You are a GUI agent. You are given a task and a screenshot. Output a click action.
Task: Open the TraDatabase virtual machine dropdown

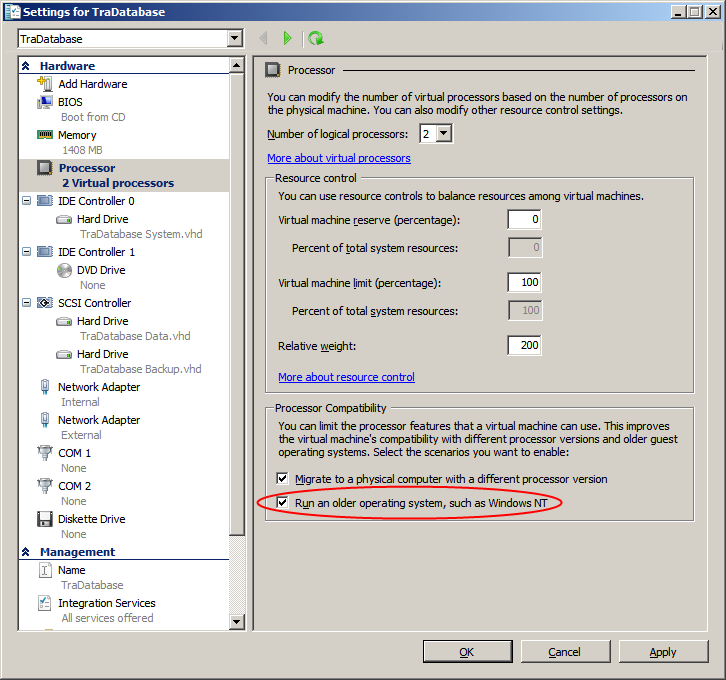click(235, 39)
